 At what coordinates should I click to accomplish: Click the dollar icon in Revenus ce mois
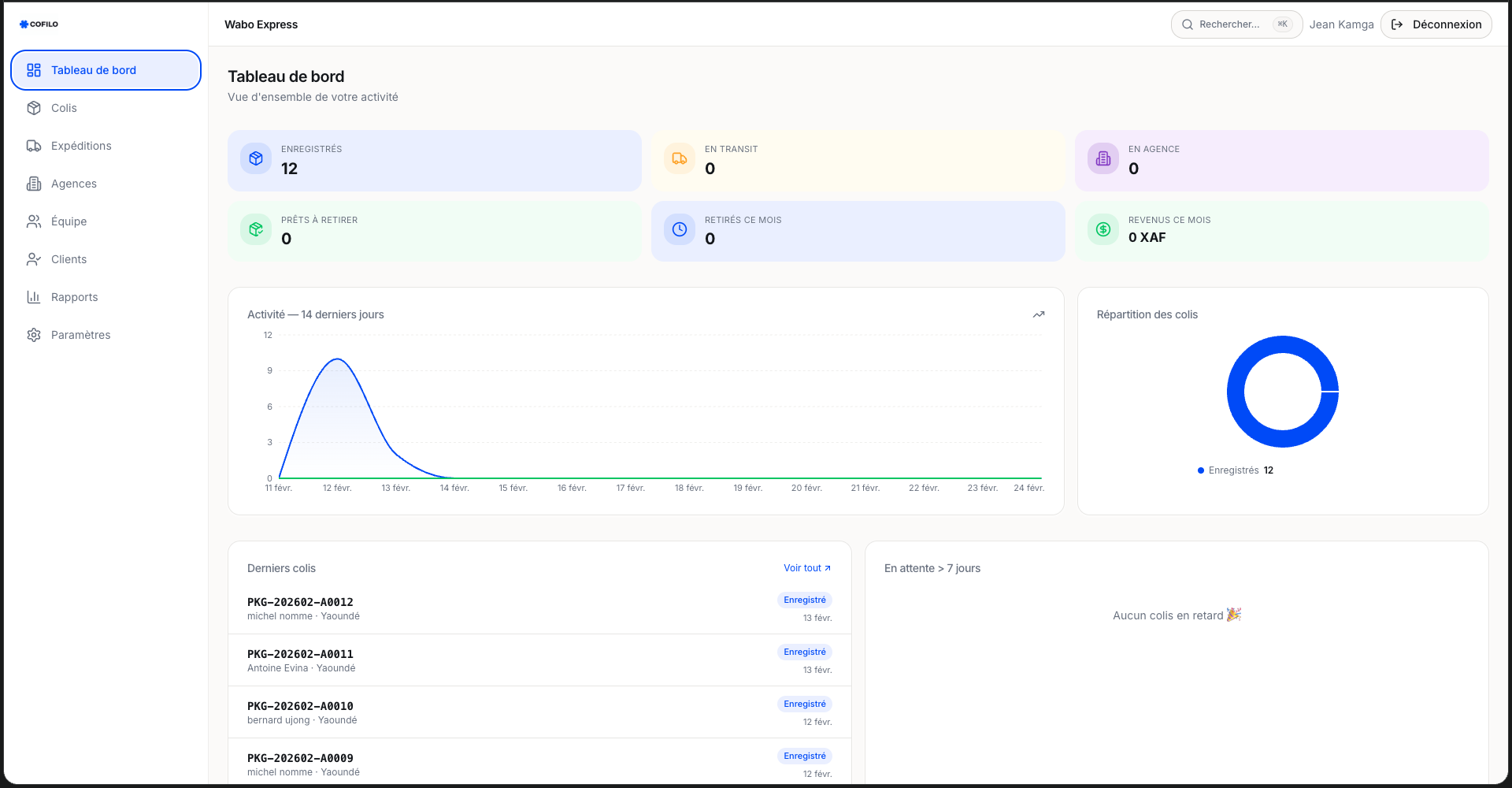(1103, 229)
